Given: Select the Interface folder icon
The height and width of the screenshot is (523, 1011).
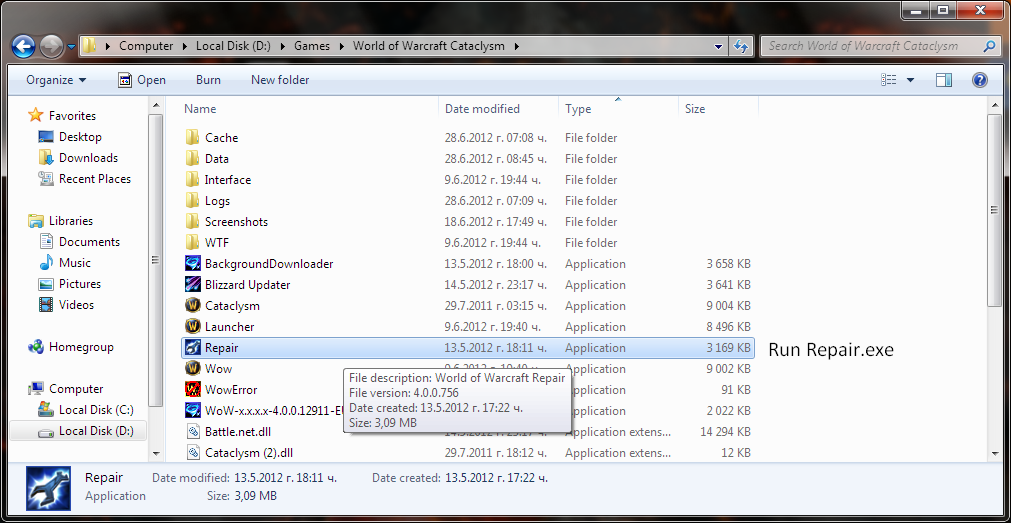Looking at the screenshot, I should (x=192, y=179).
